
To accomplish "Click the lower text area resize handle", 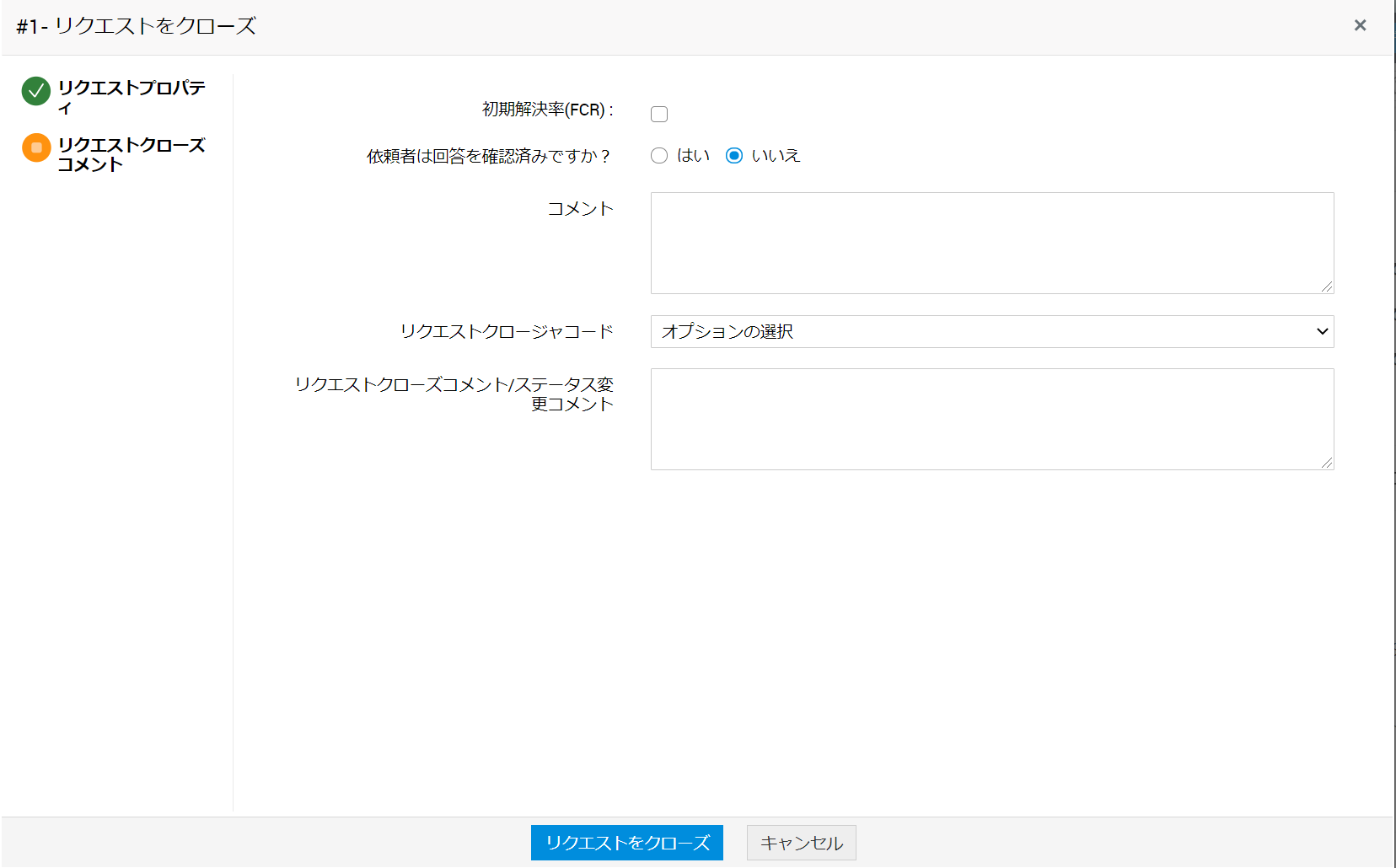I will 1327,463.
